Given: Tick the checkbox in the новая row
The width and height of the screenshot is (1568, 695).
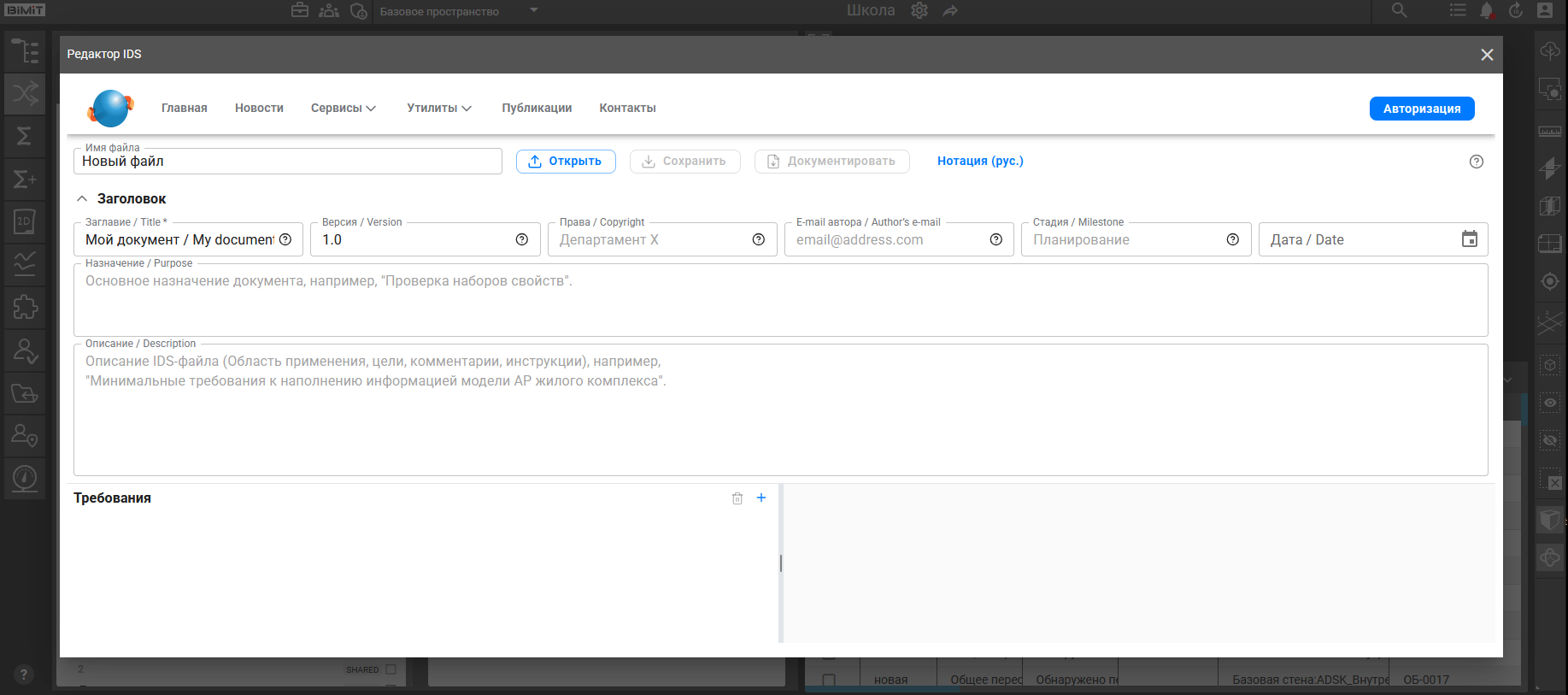Looking at the screenshot, I should 829,680.
